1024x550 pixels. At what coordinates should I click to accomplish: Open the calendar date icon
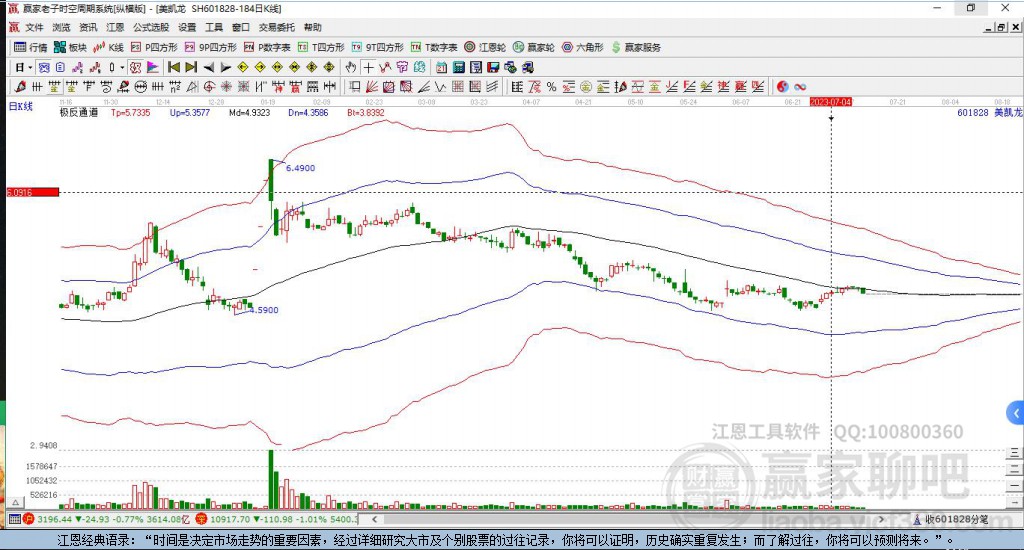[x=441, y=67]
